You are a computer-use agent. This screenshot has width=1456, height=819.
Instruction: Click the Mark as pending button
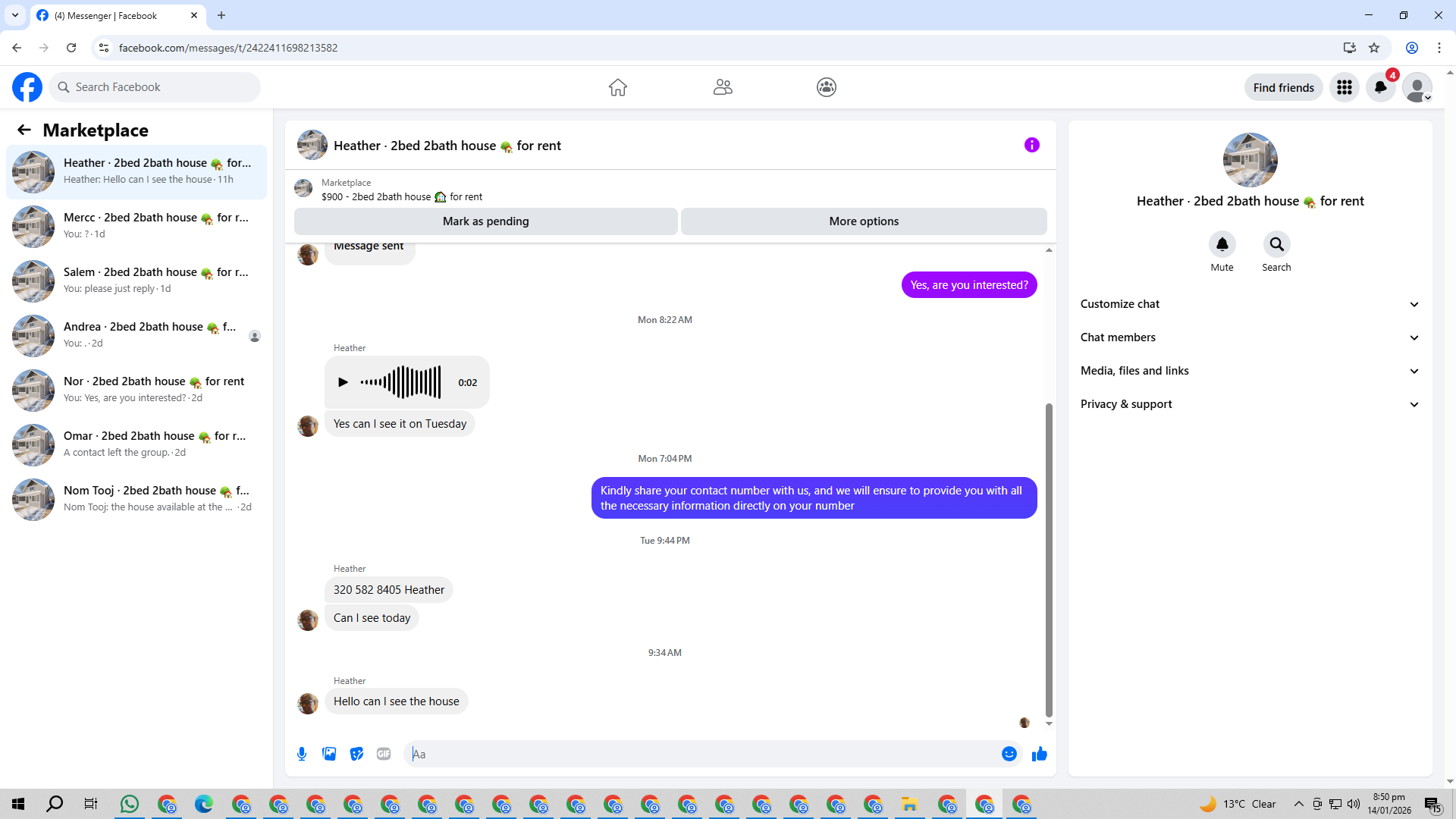pyautogui.click(x=485, y=221)
